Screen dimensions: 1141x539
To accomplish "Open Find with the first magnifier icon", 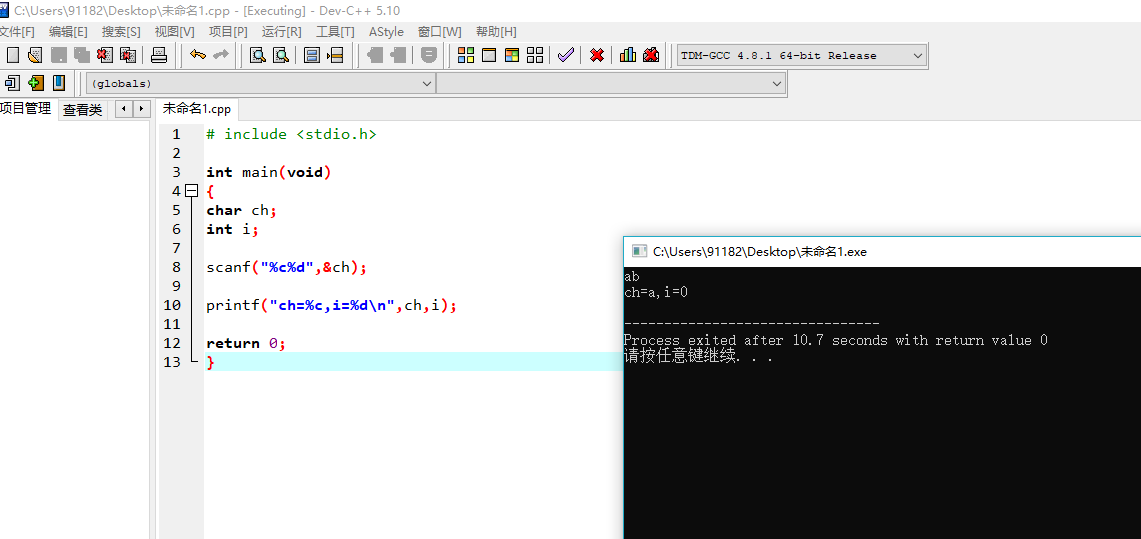I will [x=258, y=55].
